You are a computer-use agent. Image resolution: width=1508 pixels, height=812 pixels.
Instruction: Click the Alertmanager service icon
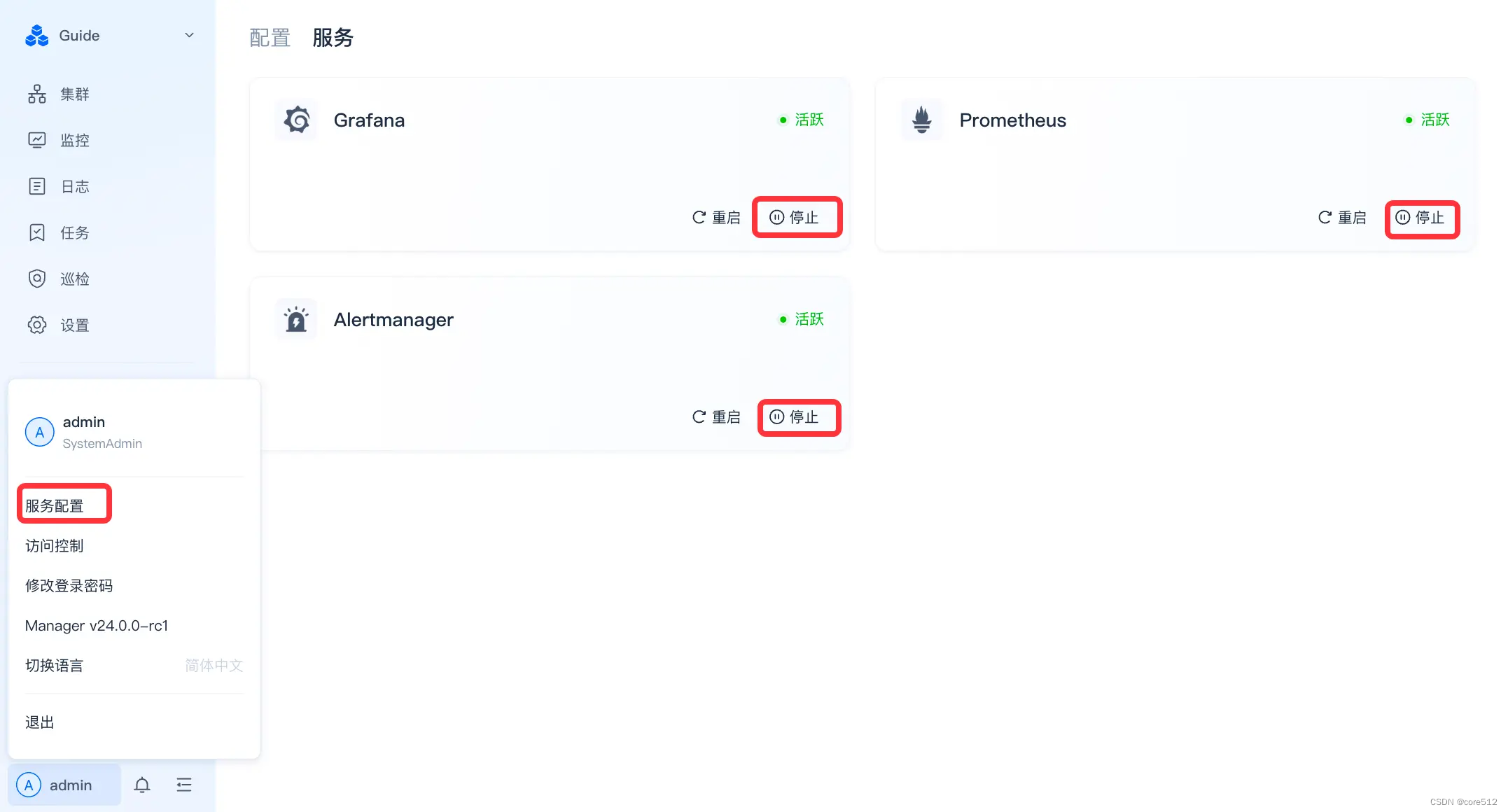click(x=295, y=319)
